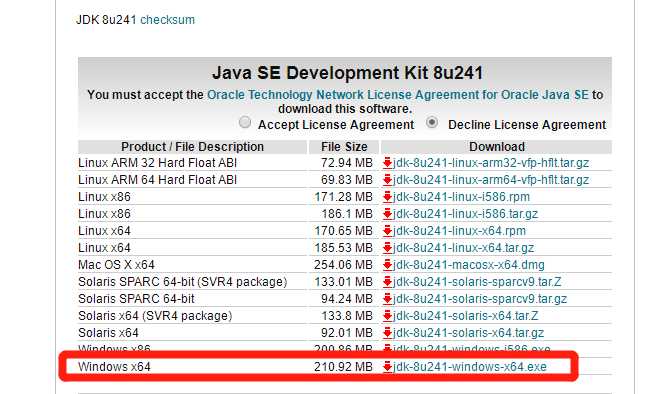Click red download arrow for solaris-x64.tar.Z
Screen dimensions: 671x394
tap(387, 316)
